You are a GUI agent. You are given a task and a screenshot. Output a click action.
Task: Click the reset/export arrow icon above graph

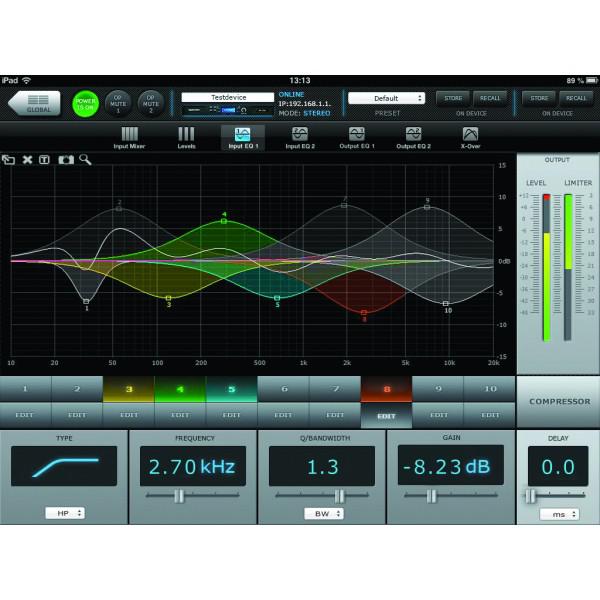[8, 160]
